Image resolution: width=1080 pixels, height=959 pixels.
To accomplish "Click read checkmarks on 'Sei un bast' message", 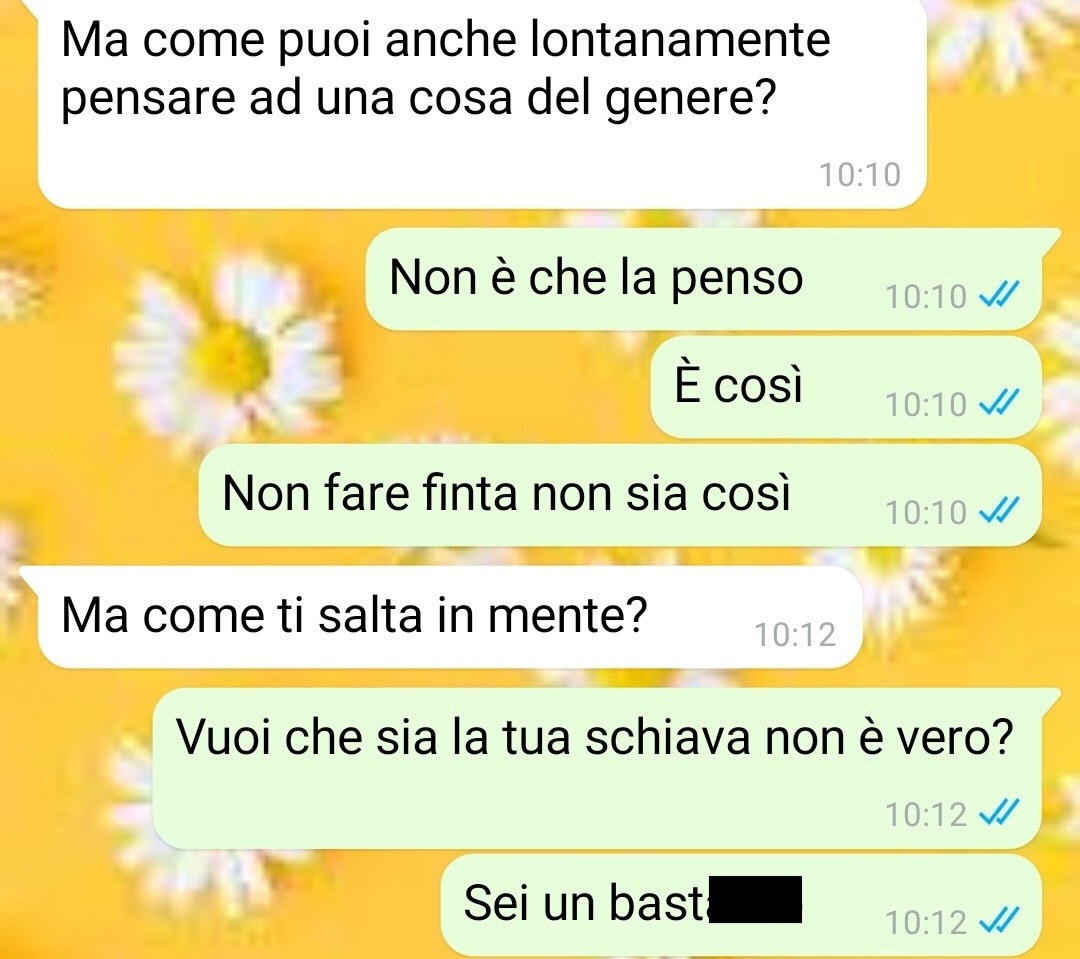I will coord(999,922).
